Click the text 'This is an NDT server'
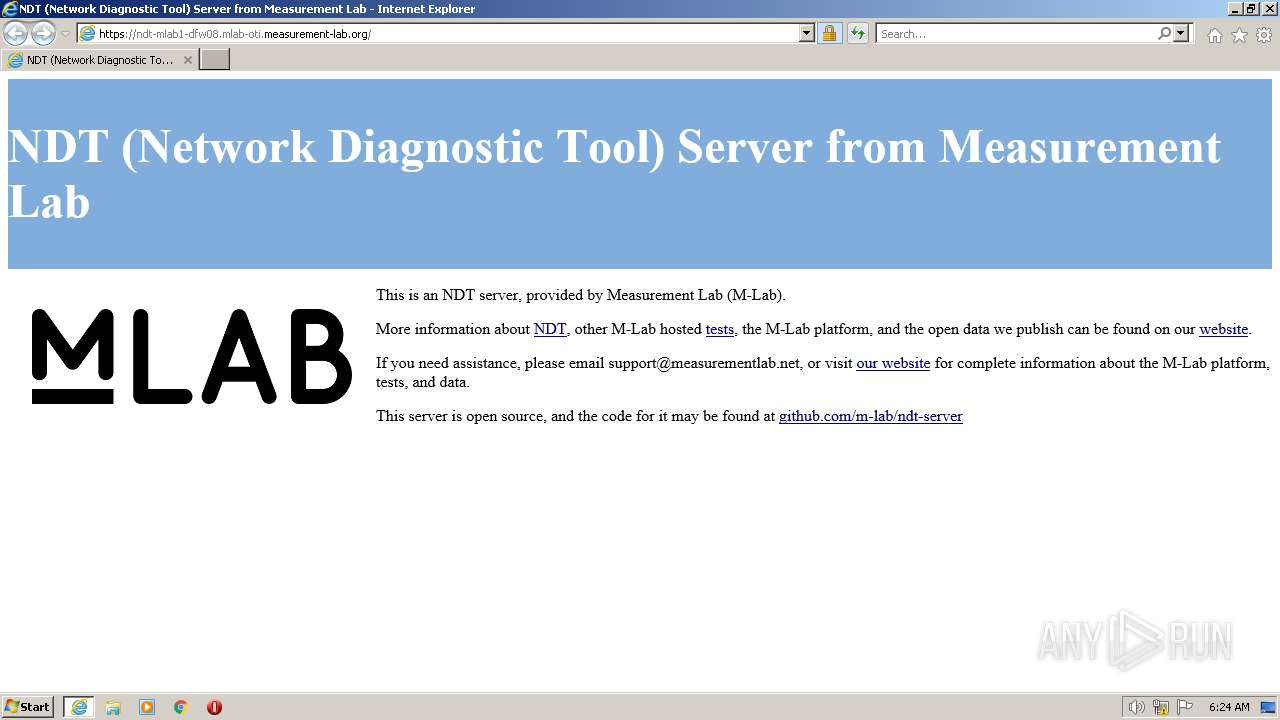1280x720 pixels. coord(447,295)
